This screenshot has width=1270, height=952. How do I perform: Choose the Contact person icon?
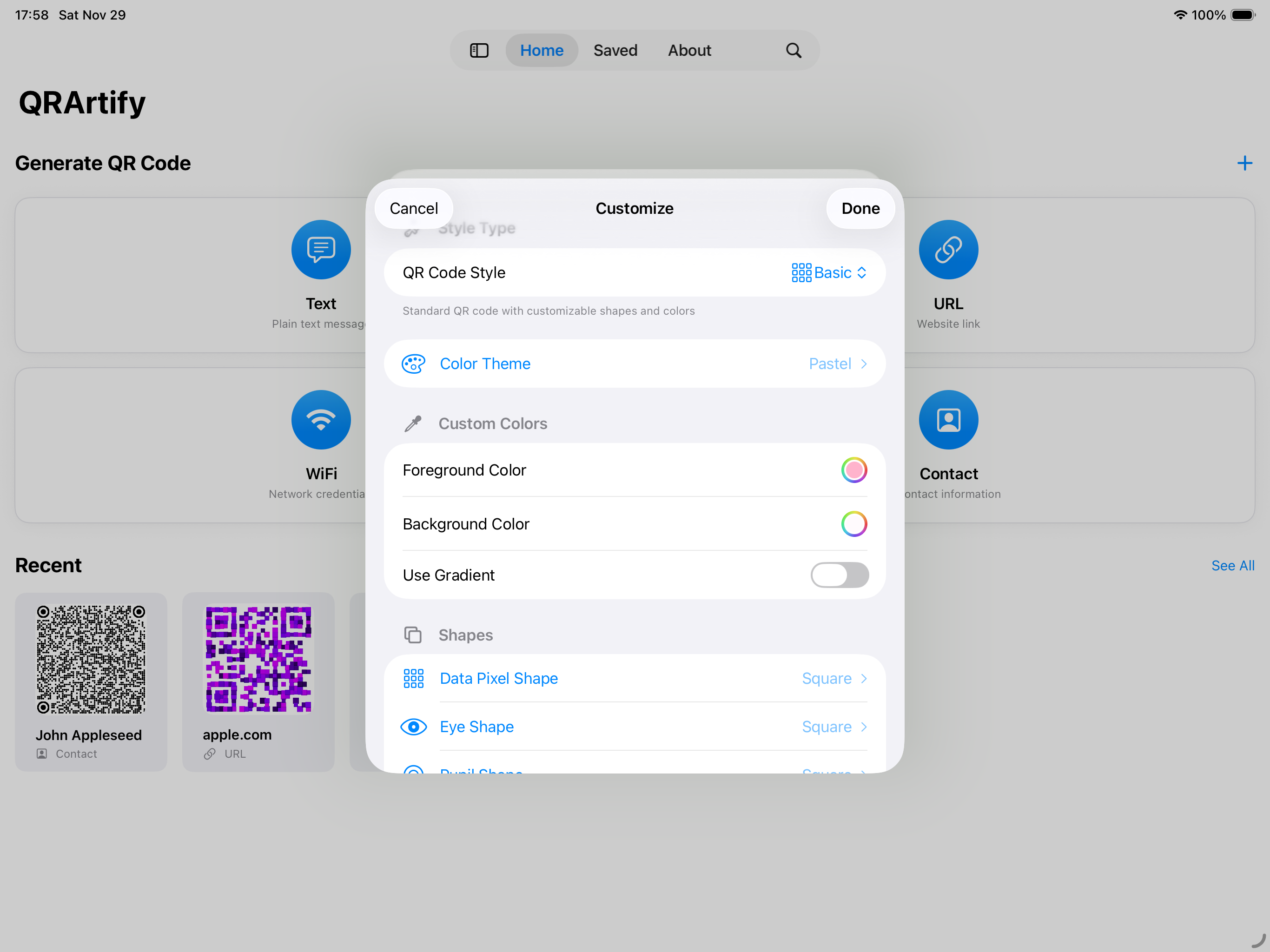(948, 420)
